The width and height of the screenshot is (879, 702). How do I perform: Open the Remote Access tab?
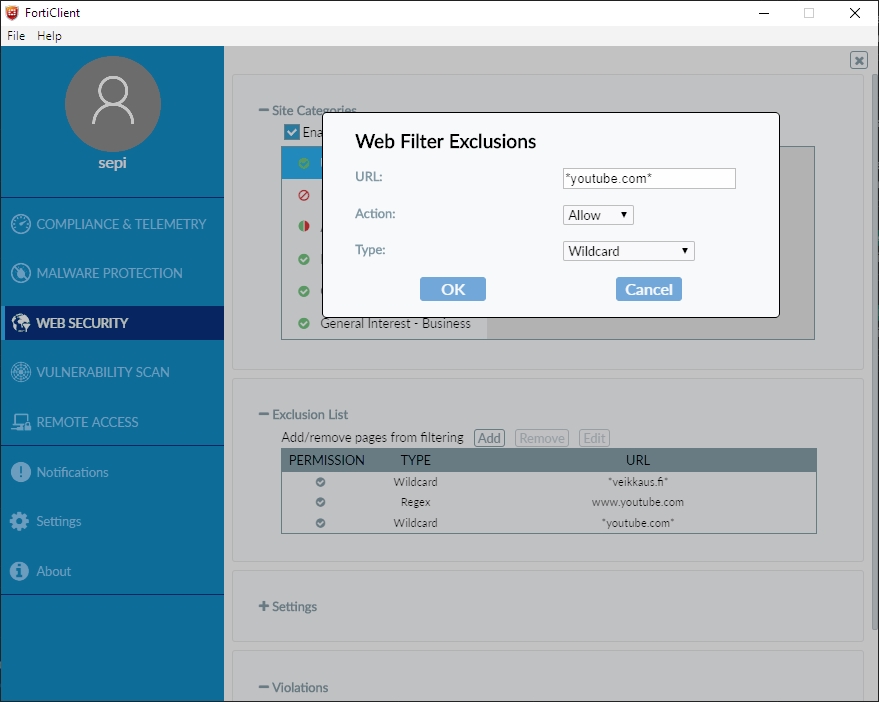pos(112,422)
